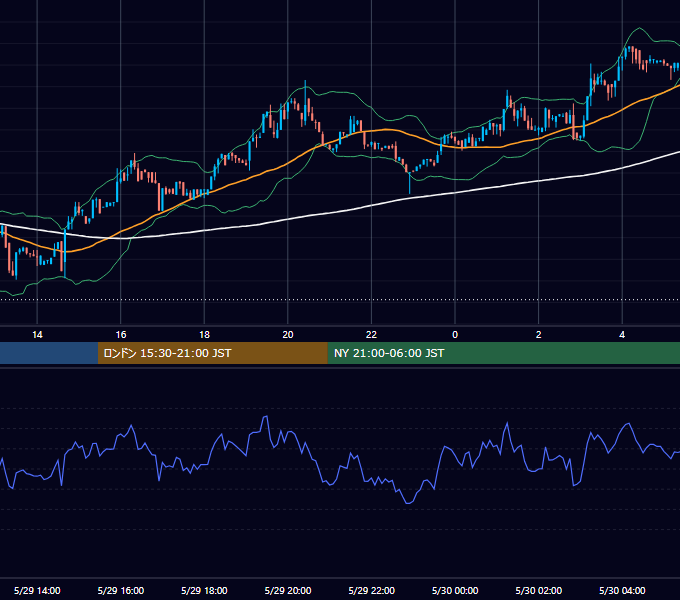Click the 5/29 14:00 label on oscillator axis

[37, 590]
